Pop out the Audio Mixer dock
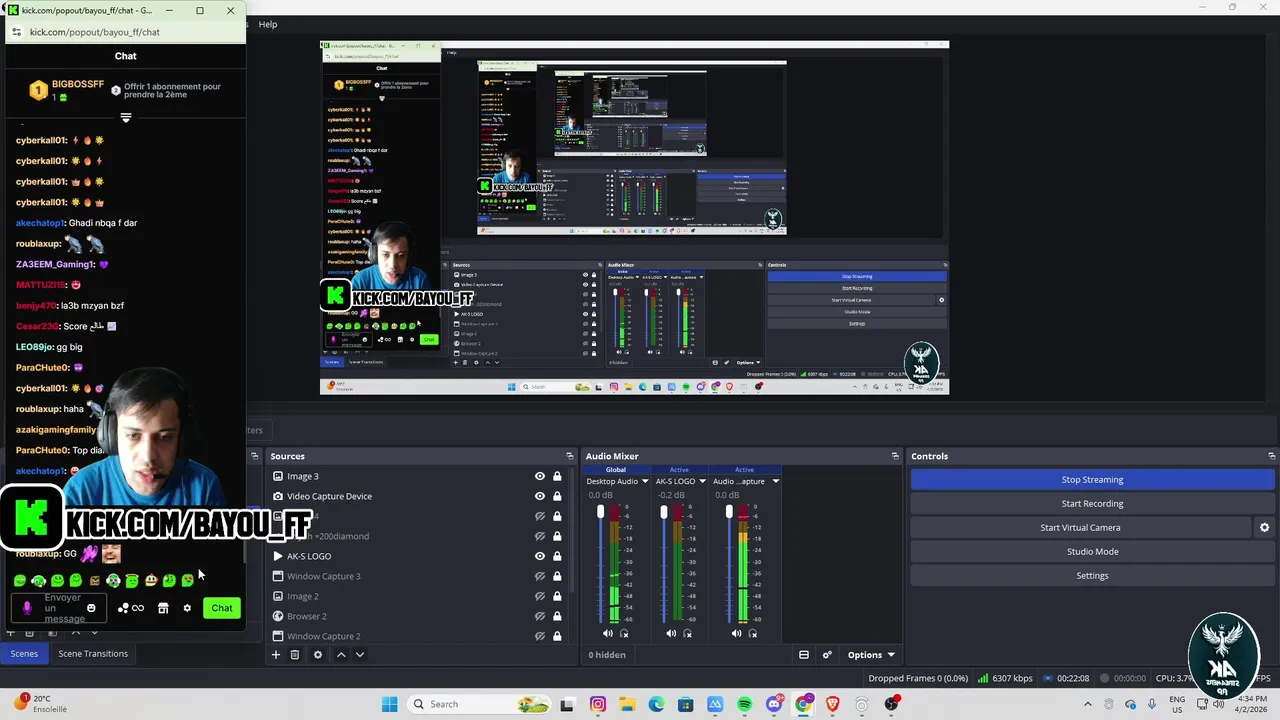 895,456
